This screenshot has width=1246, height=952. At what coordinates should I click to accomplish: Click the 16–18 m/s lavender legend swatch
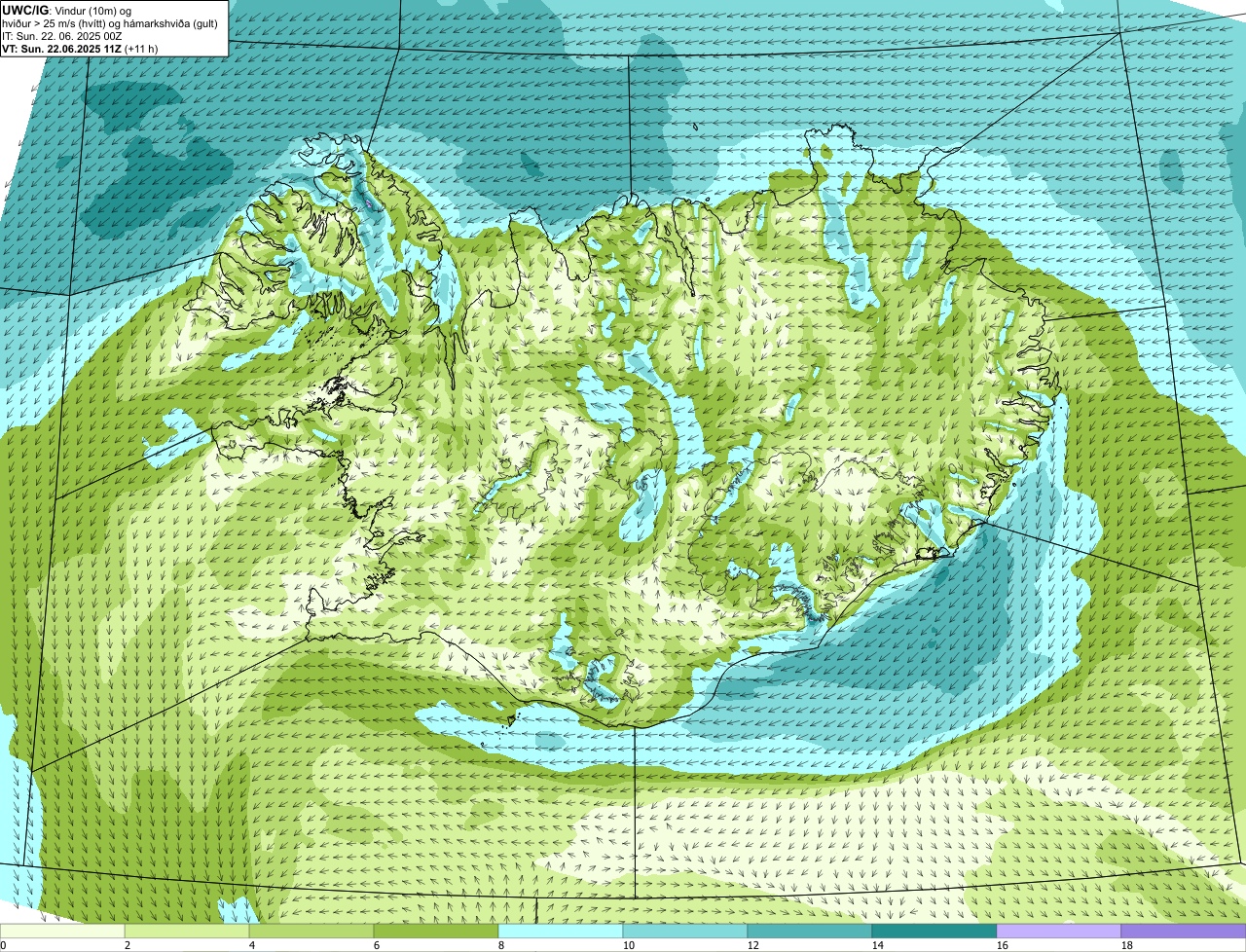point(1059,932)
